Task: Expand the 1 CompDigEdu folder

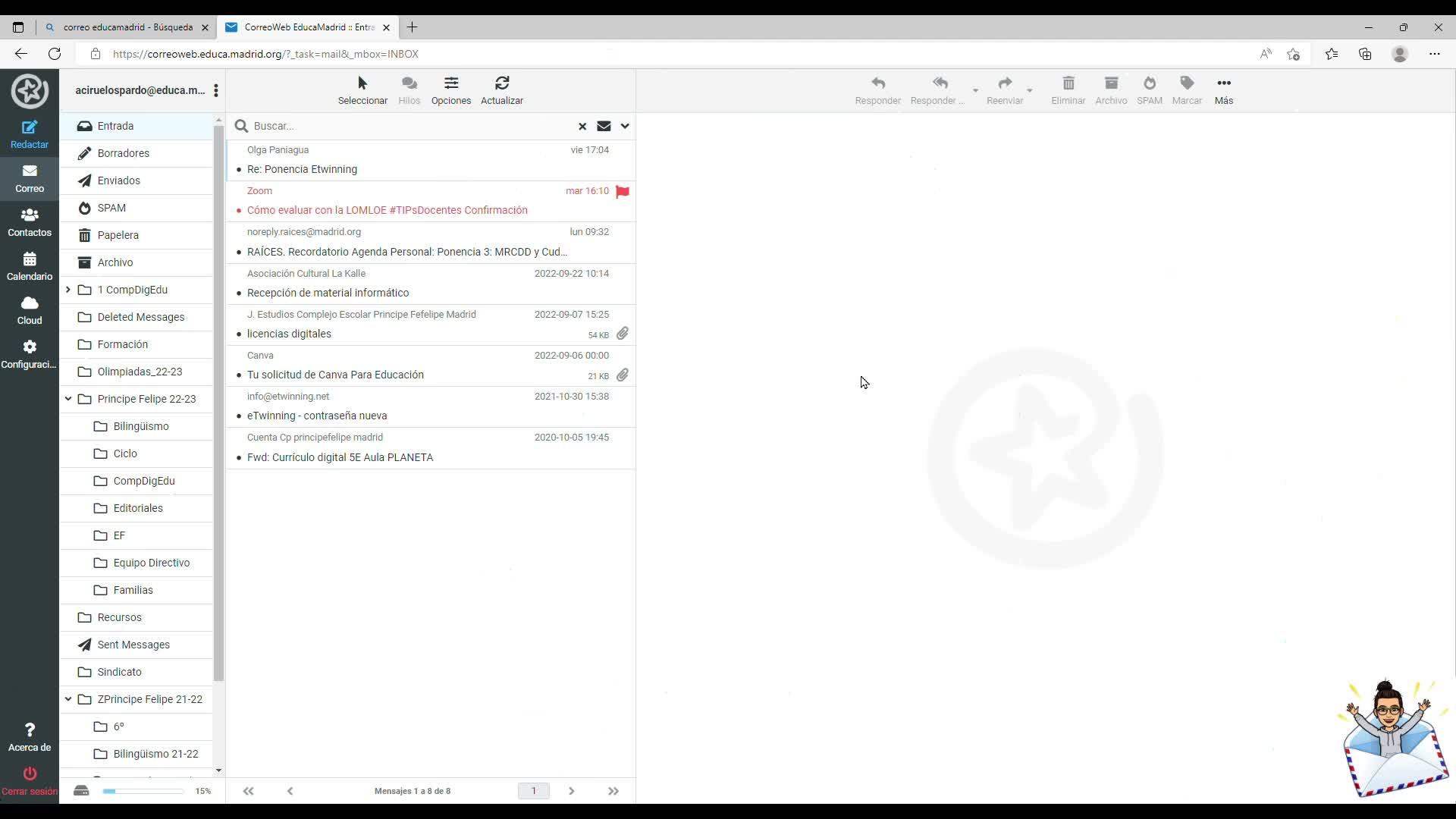Action: pyautogui.click(x=68, y=290)
